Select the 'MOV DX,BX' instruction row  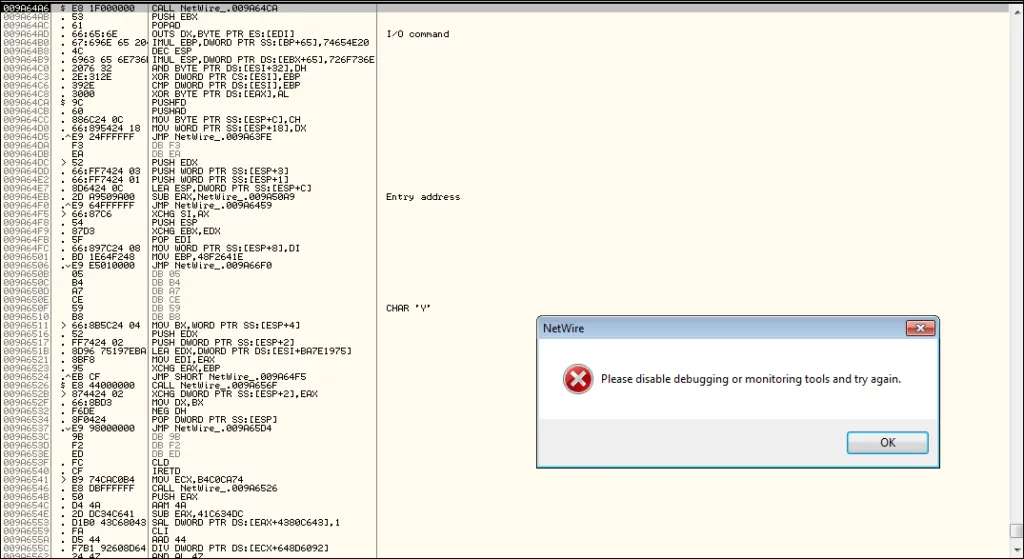point(177,402)
